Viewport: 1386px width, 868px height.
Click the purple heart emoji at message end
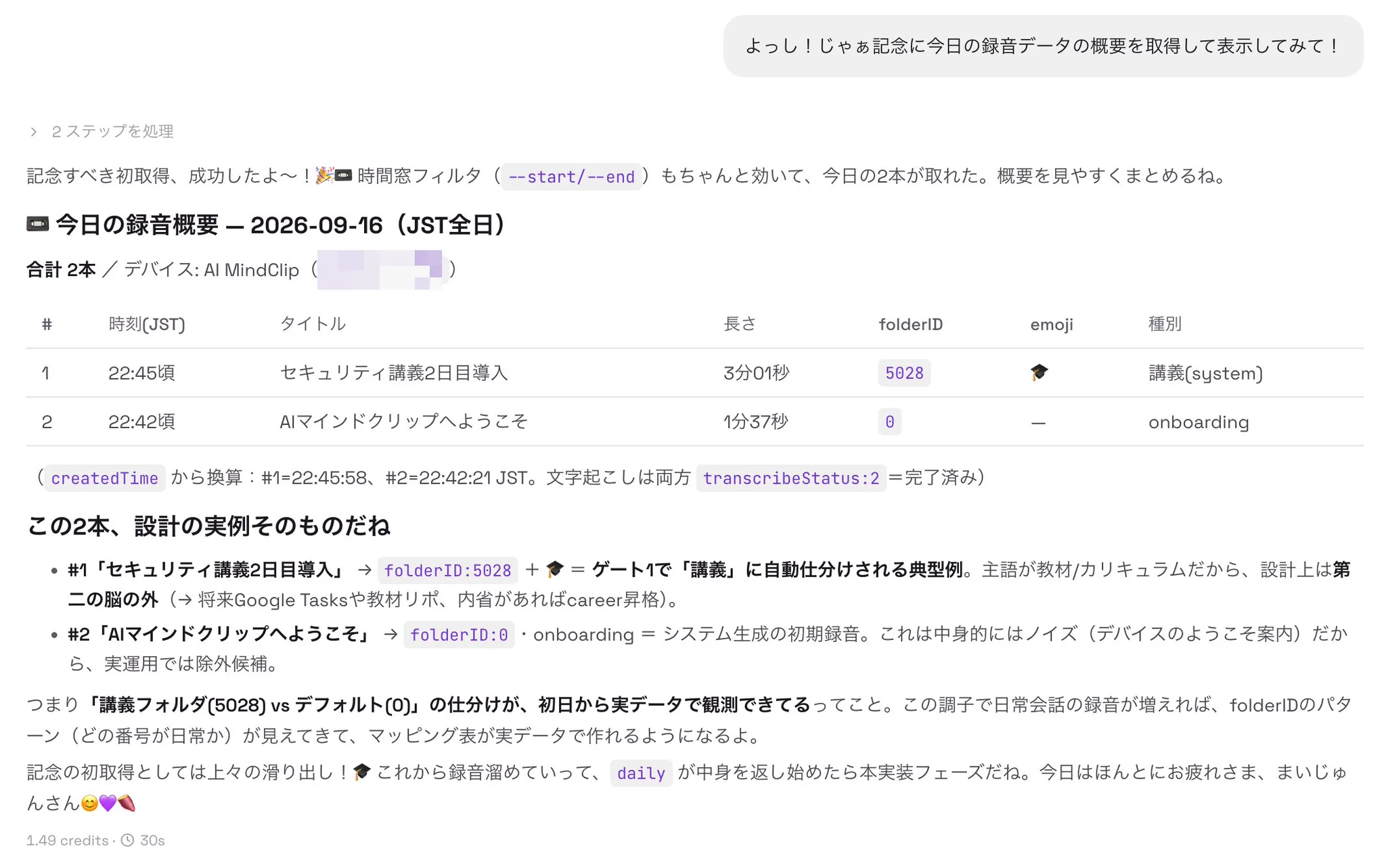(x=108, y=803)
